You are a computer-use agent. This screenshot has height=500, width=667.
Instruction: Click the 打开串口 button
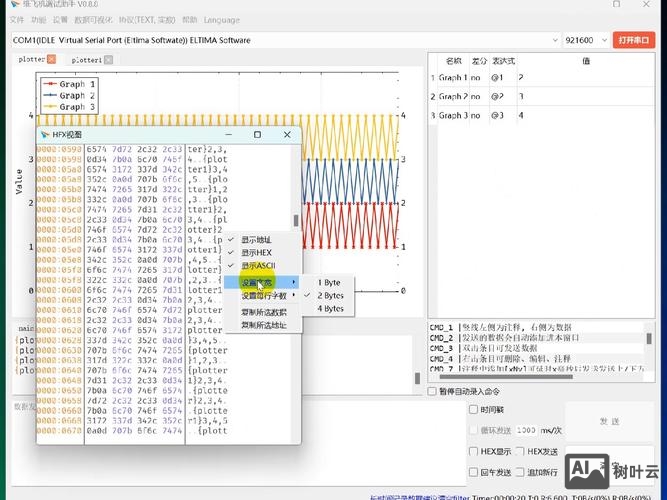coord(633,40)
